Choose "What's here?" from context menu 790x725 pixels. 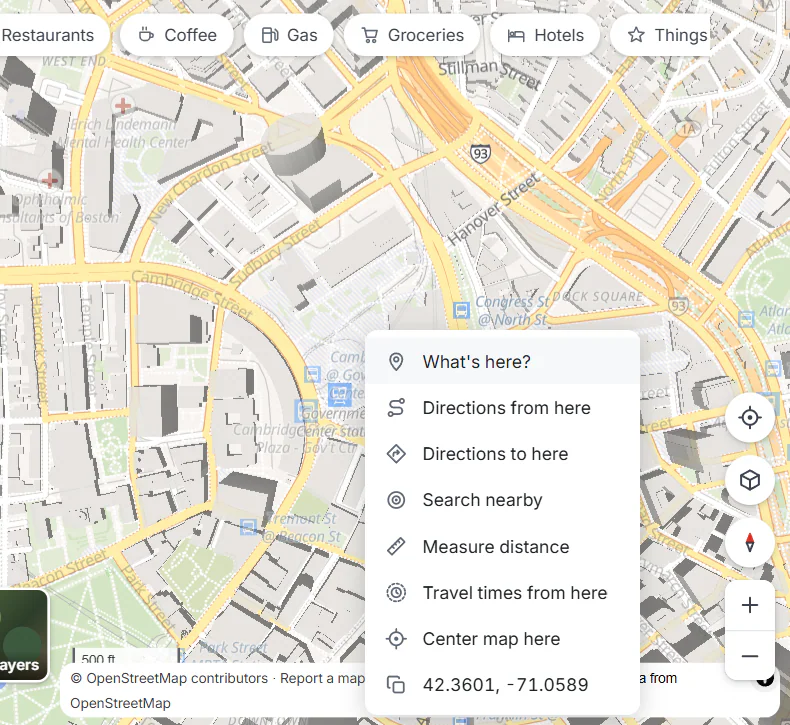502,362
